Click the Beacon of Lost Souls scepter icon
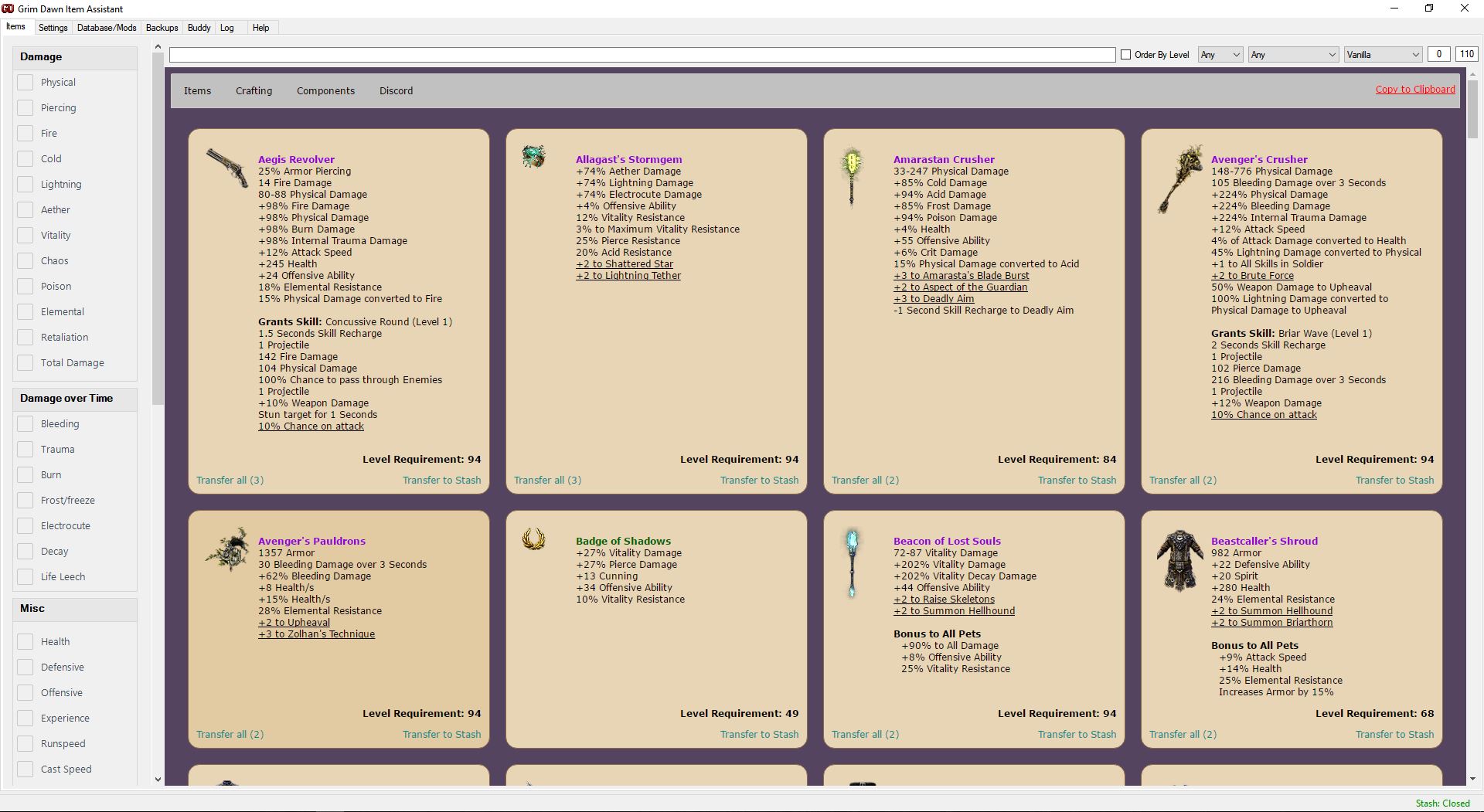 click(852, 563)
